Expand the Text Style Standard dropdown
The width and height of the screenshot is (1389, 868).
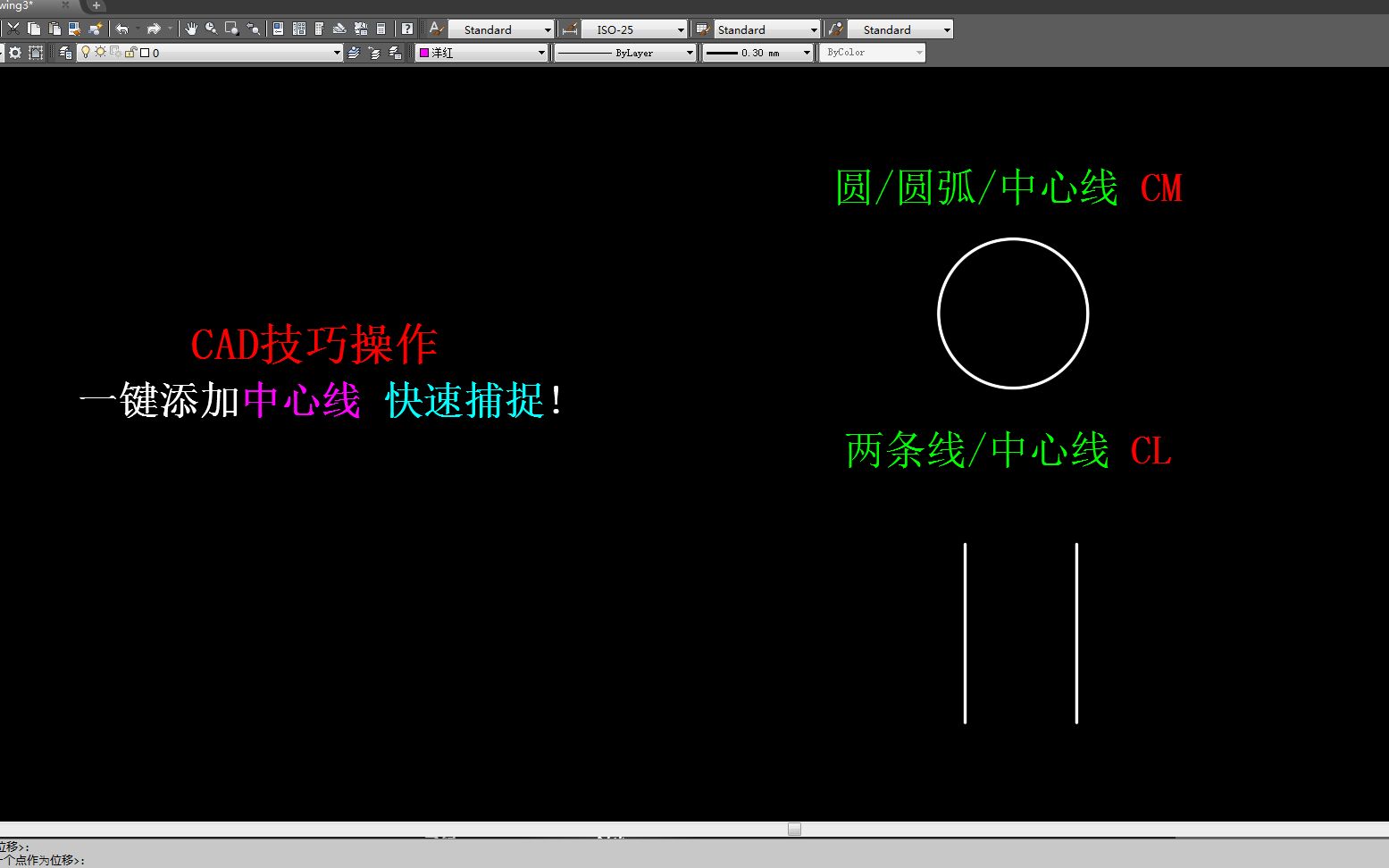548,29
